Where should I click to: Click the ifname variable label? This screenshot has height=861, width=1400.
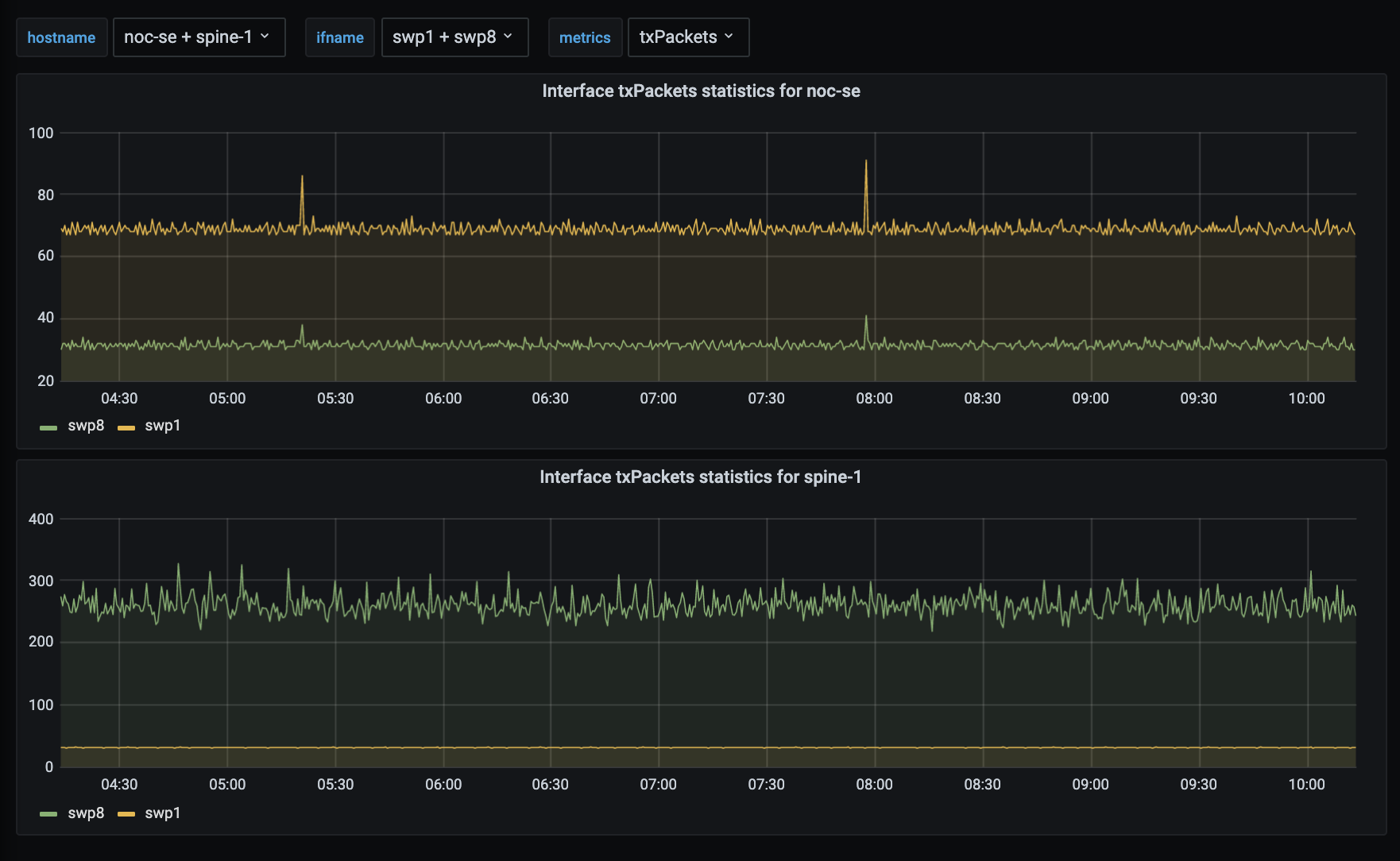tap(339, 37)
